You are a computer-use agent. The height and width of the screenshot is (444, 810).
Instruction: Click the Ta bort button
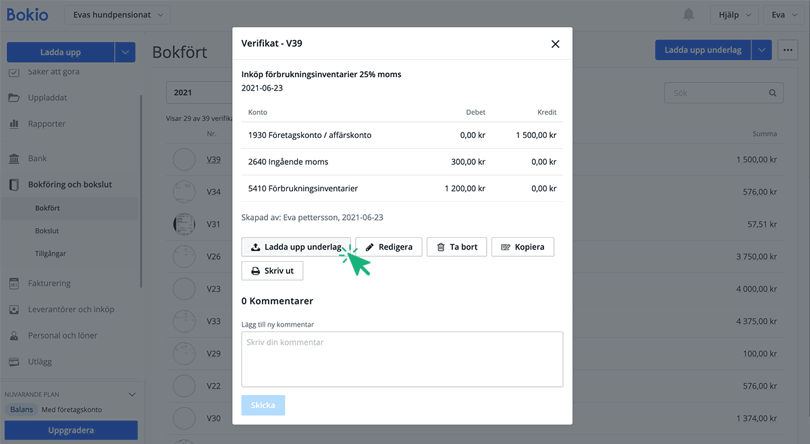(x=456, y=247)
